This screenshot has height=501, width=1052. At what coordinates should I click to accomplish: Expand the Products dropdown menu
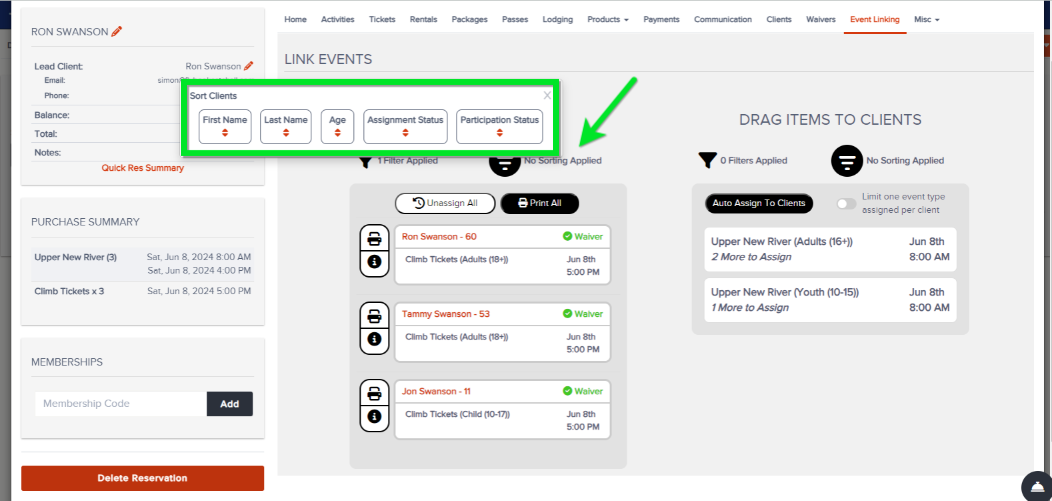point(608,19)
